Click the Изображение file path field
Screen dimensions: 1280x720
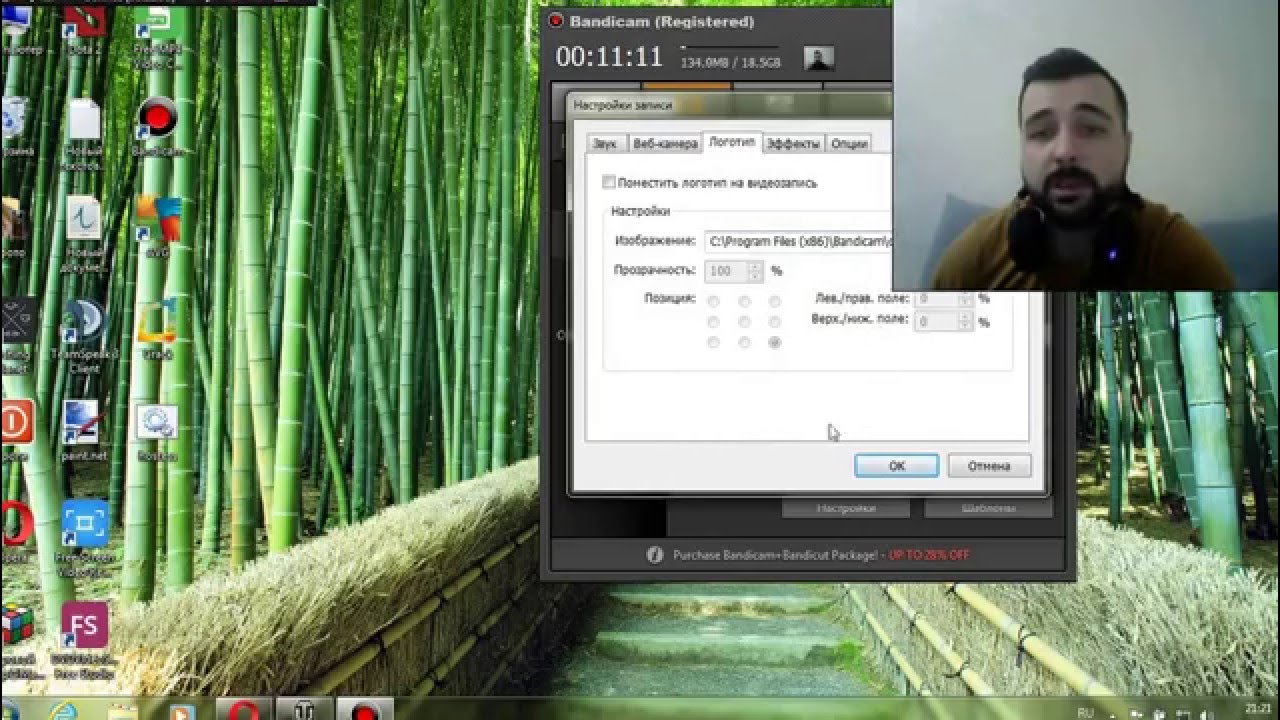point(798,241)
